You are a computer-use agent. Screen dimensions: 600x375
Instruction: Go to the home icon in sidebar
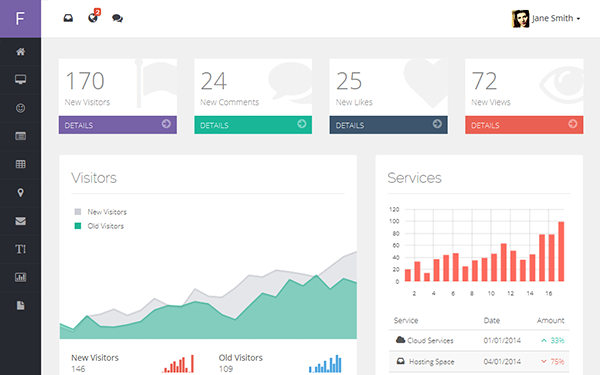pyautogui.click(x=20, y=52)
